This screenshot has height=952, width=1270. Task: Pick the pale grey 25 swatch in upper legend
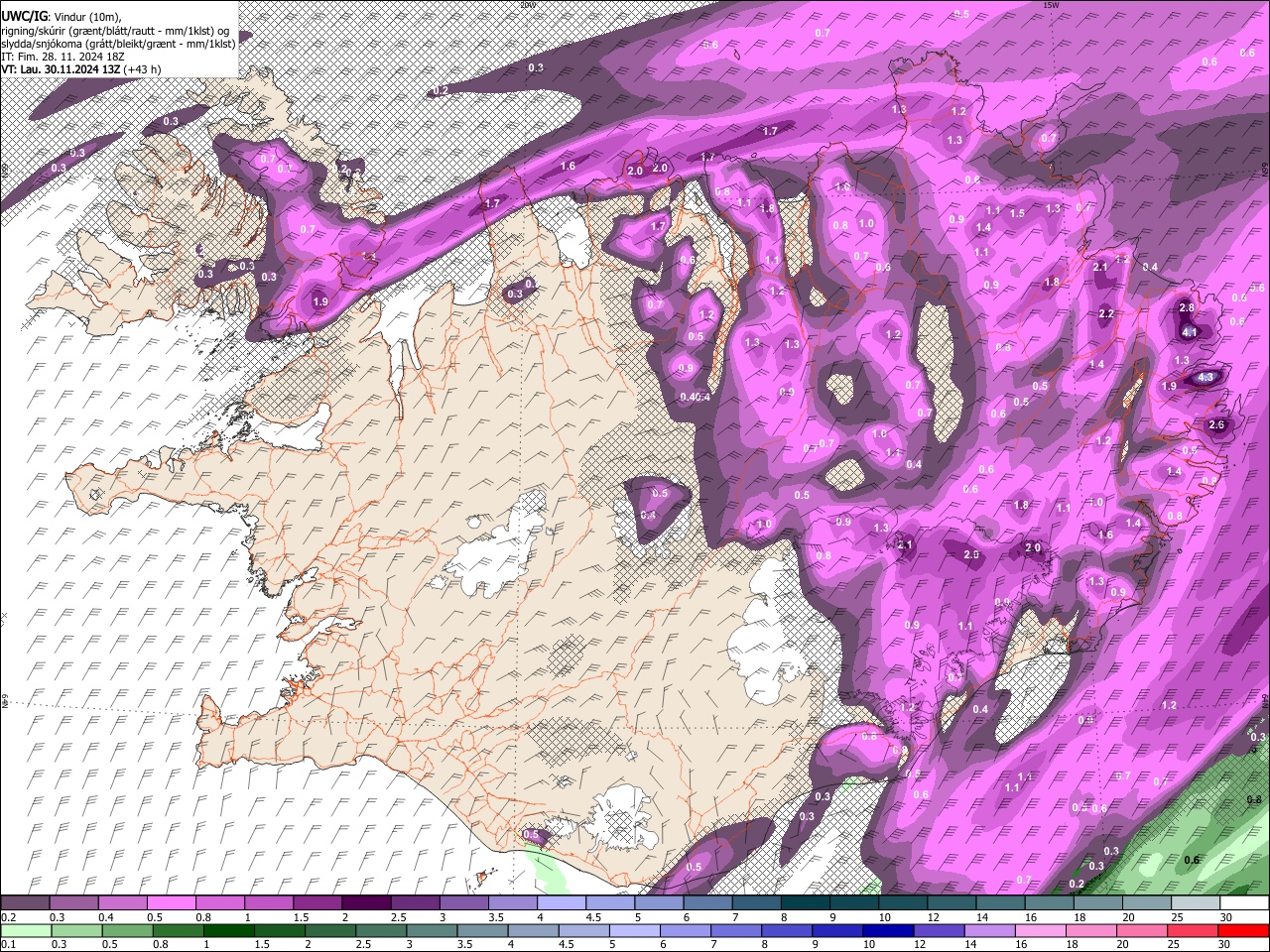[x=1195, y=903]
